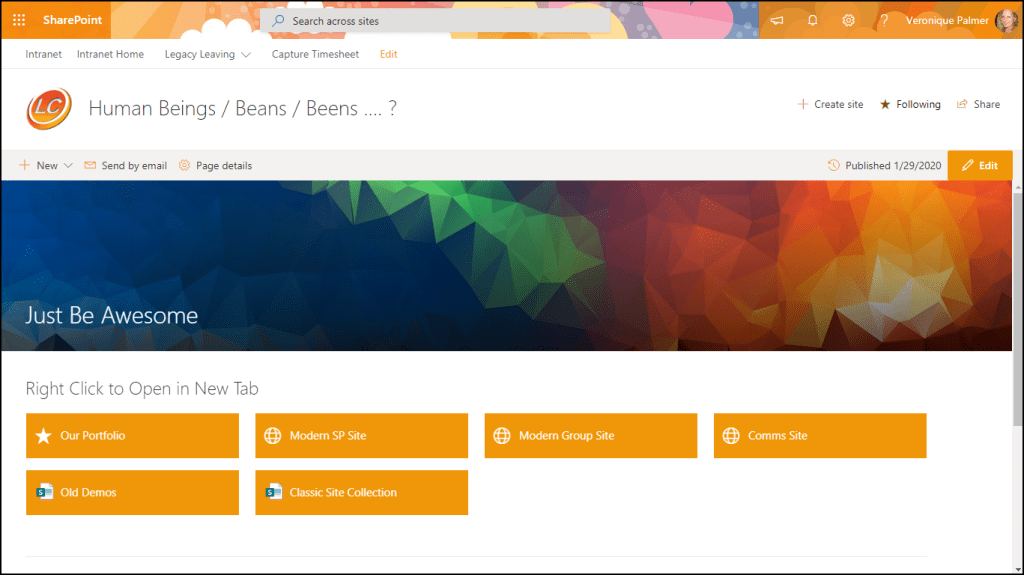Click the Share button in header

pyautogui.click(x=978, y=104)
